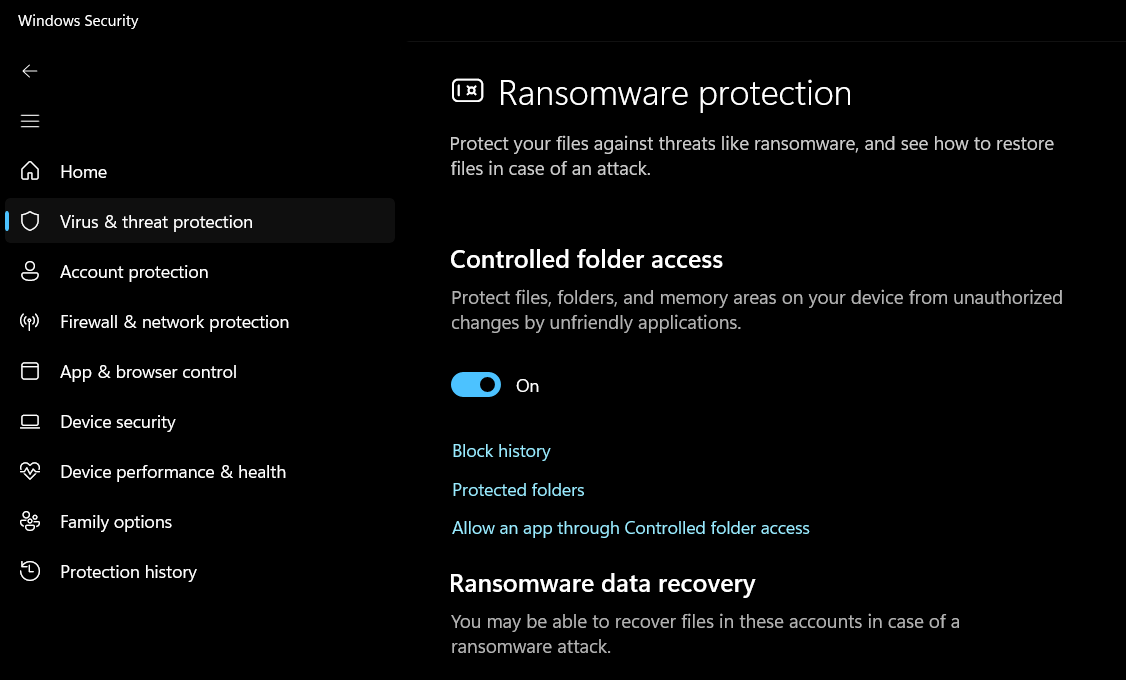Viewport: 1126px width, 680px height.
Task: Select the Device security laptop icon
Action: pyautogui.click(x=30, y=421)
